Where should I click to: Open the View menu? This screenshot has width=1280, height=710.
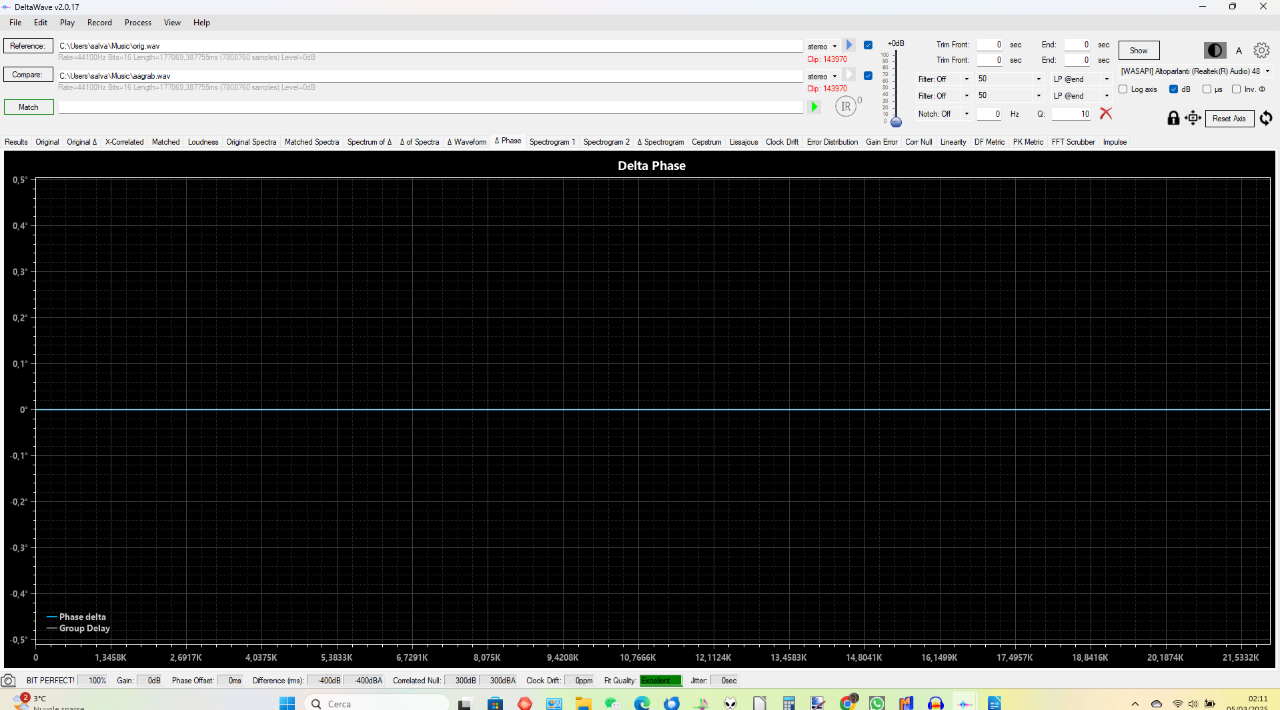point(172,22)
